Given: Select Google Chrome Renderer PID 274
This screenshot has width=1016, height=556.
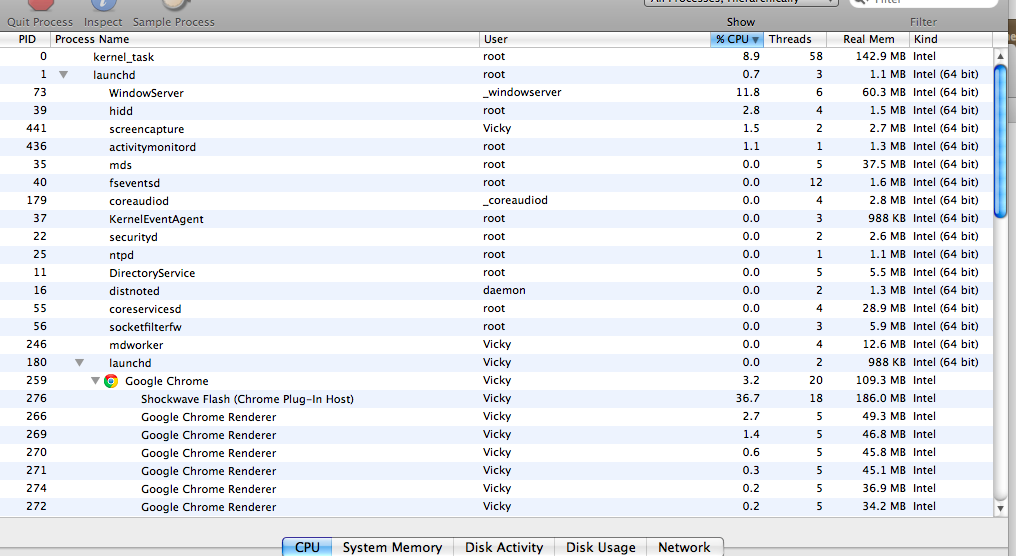Looking at the screenshot, I should [496, 489].
